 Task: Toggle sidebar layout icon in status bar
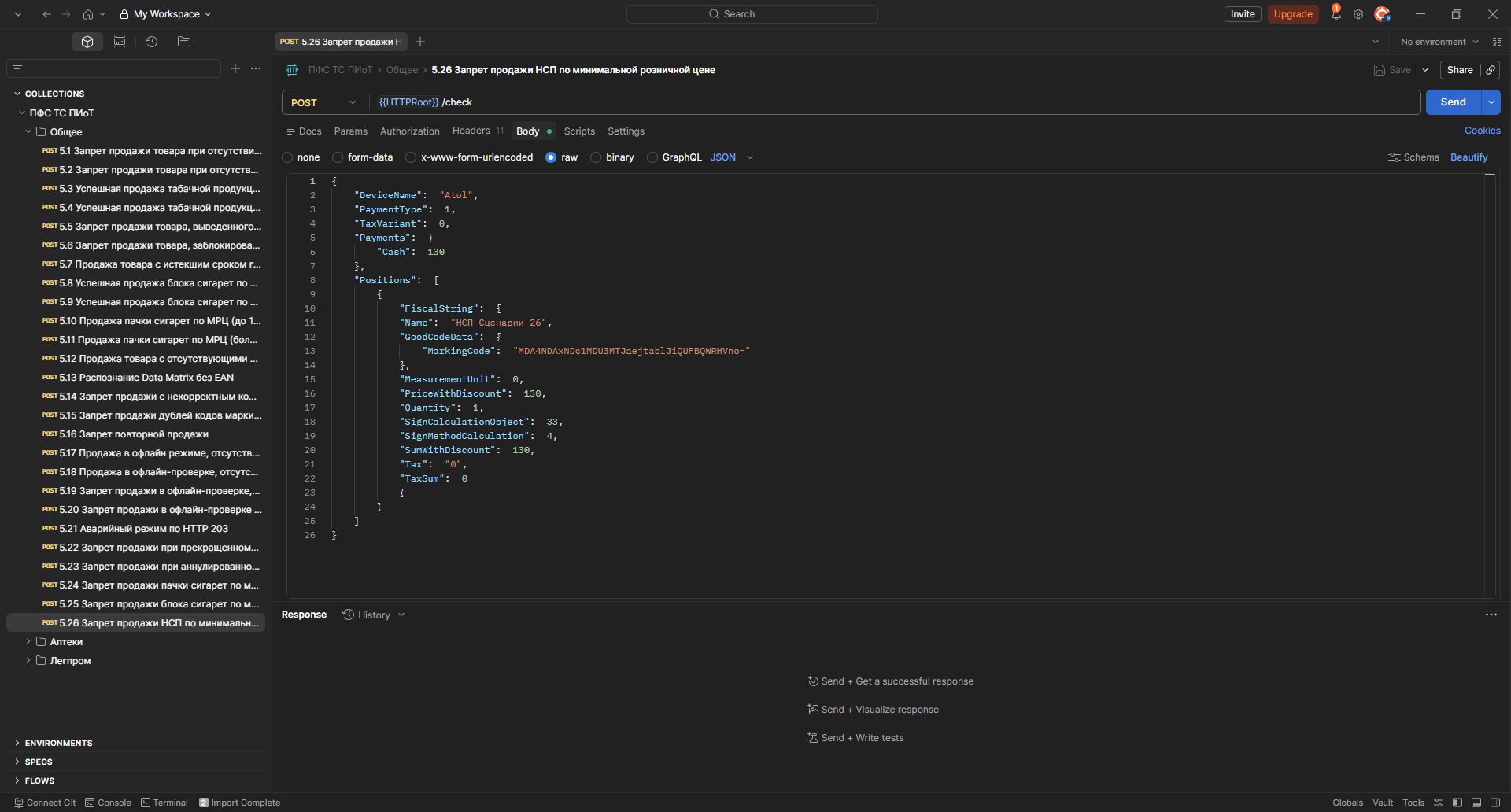1457,803
